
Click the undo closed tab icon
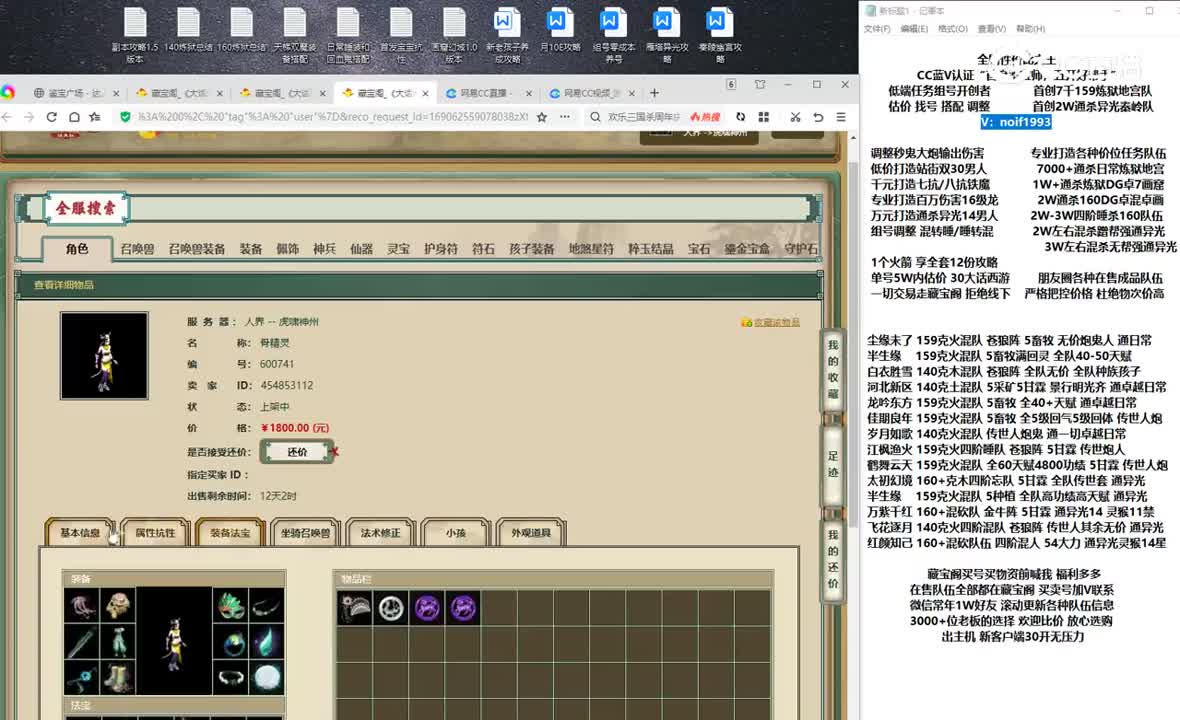click(x=818, y=117)
